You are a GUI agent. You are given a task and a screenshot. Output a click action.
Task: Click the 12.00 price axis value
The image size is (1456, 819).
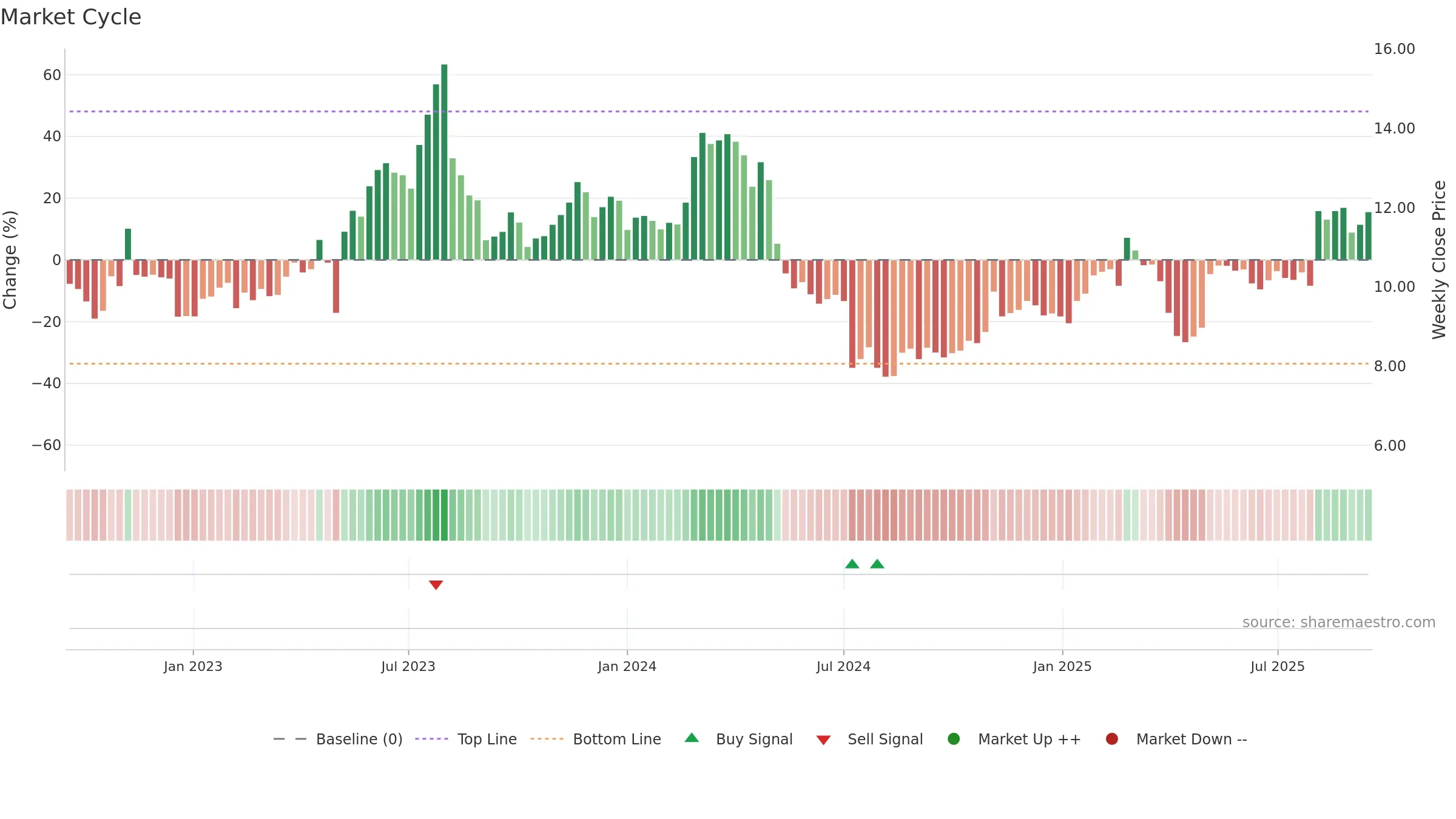coord(1394,208)
